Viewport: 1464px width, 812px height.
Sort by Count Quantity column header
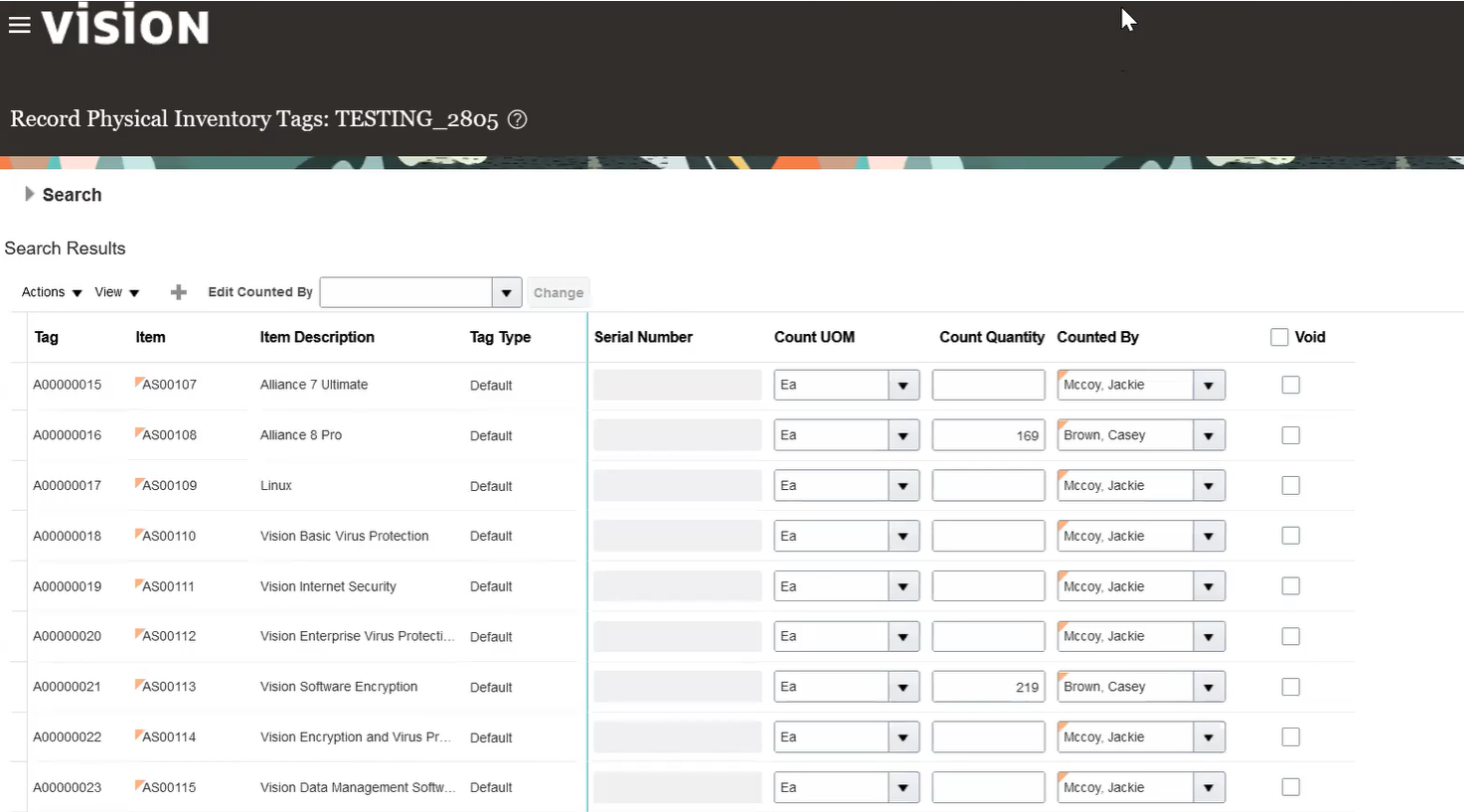pyautogui.click(x=991, y=337)
